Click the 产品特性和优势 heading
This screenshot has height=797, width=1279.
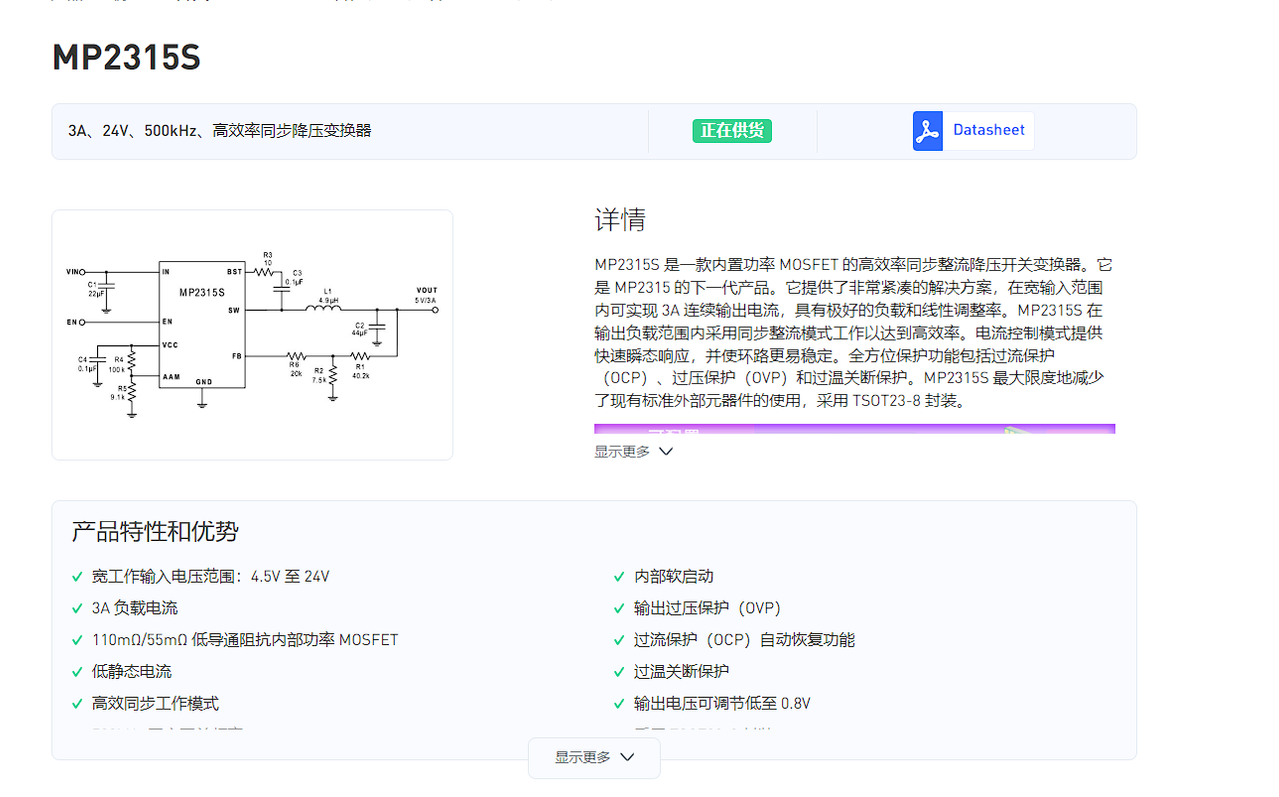pyautogui.click(x=155, y=531)
